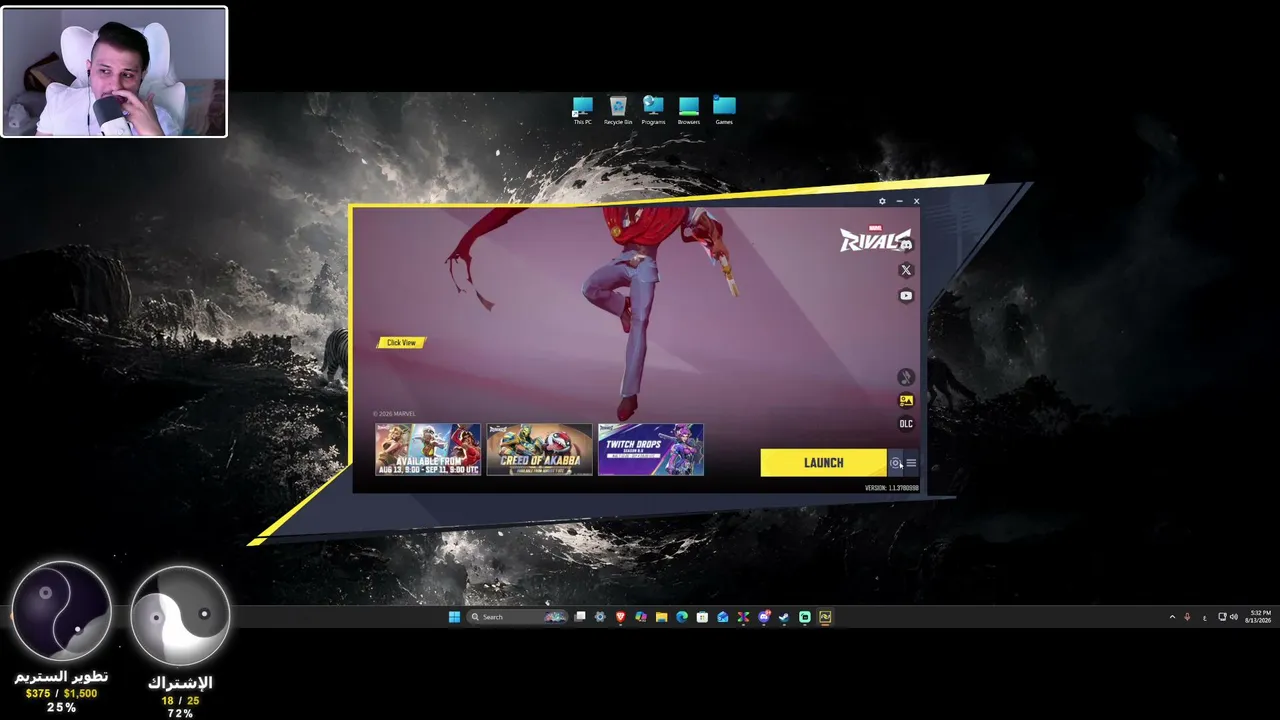Click the yellow LAUNCH button
The image size is (1280, 720).
coord(823,463)
